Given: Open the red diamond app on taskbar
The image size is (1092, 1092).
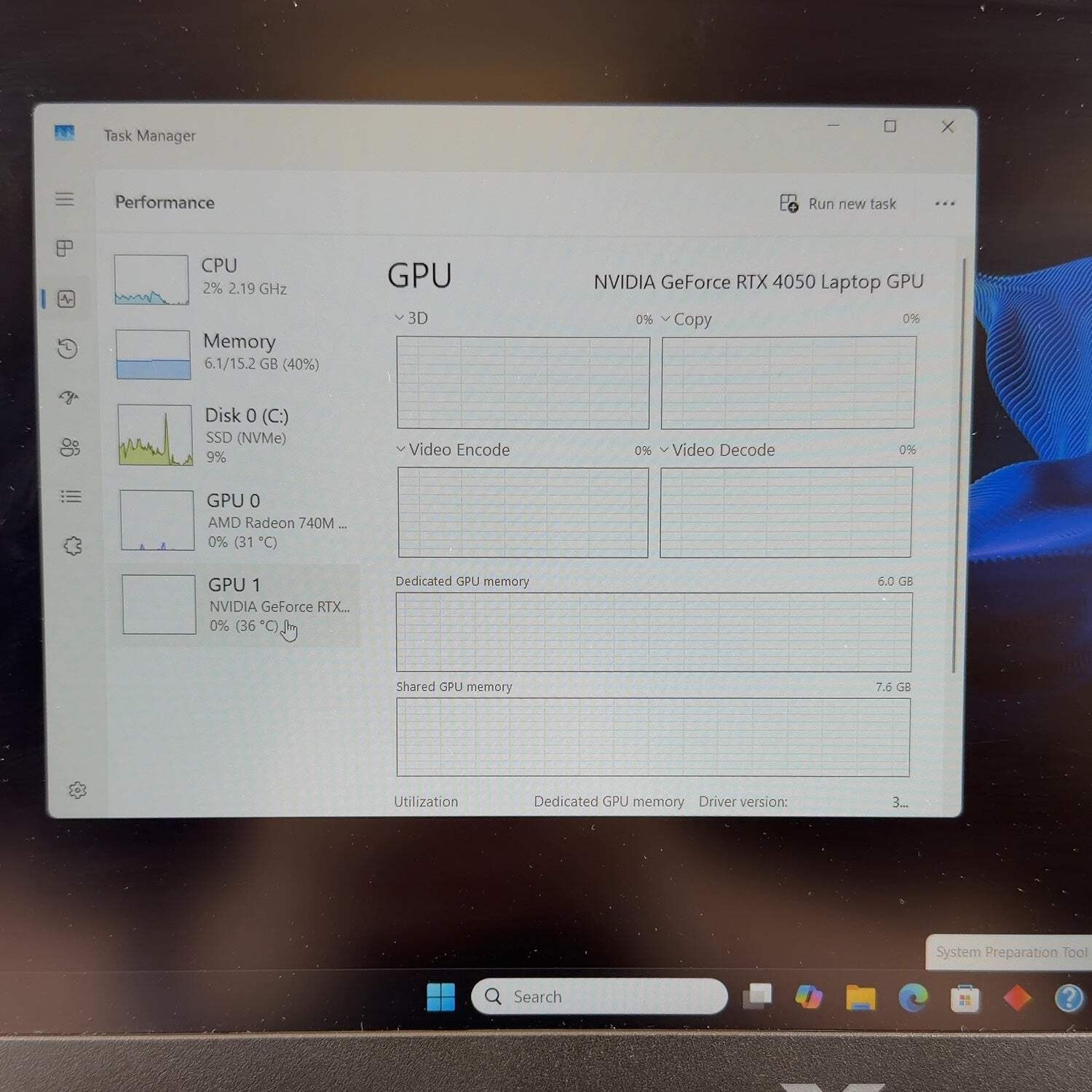Looking at the screenshot, I should (1017, 997).
